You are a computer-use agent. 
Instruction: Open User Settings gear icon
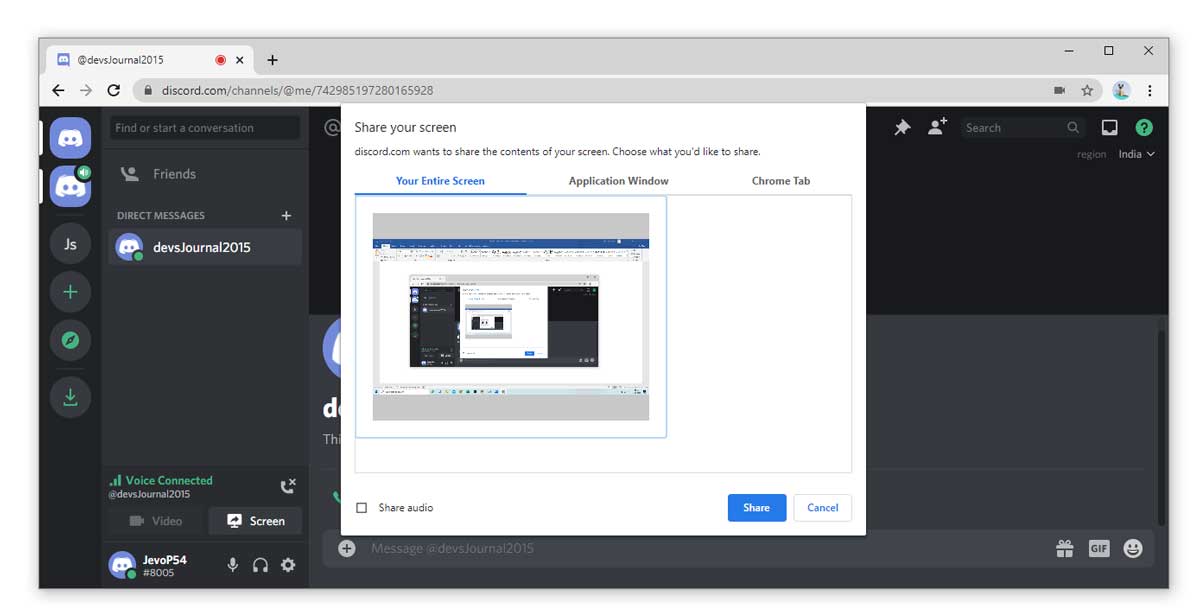(x=288, y=565)
